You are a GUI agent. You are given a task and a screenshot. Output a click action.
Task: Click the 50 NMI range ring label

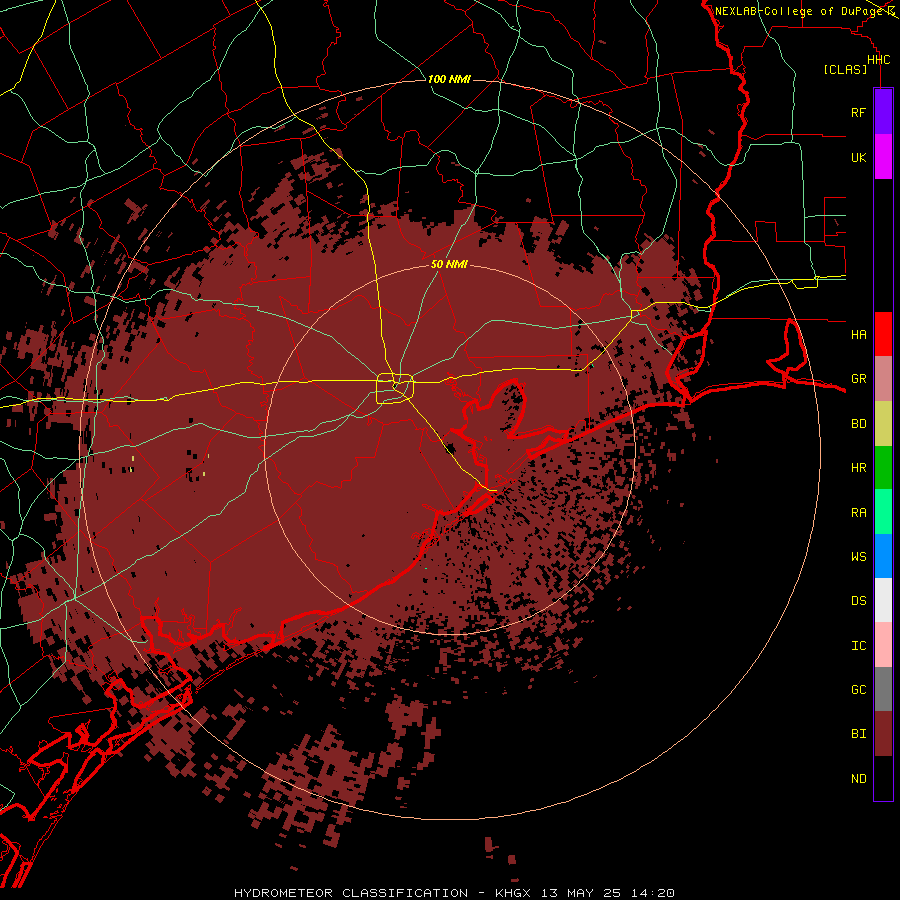pos(449,264)
